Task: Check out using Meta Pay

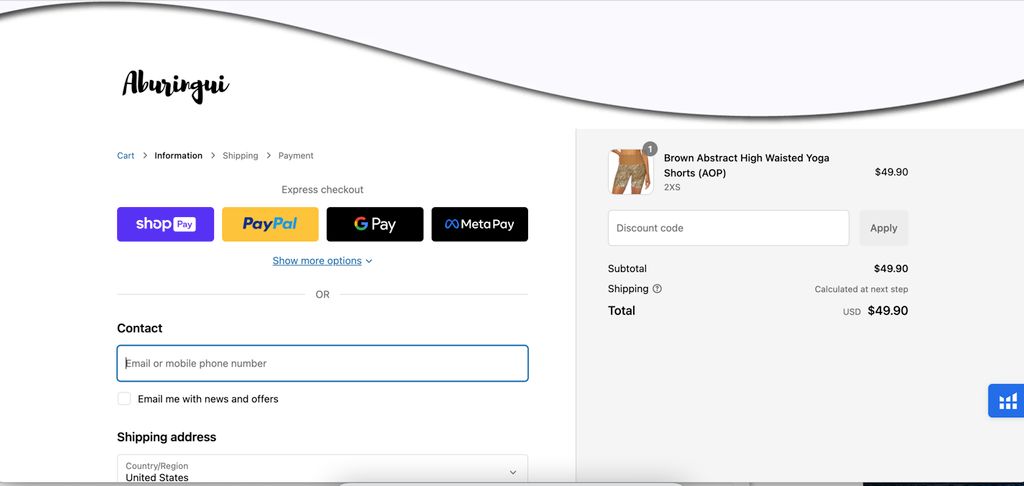Action: pos(479,224)
